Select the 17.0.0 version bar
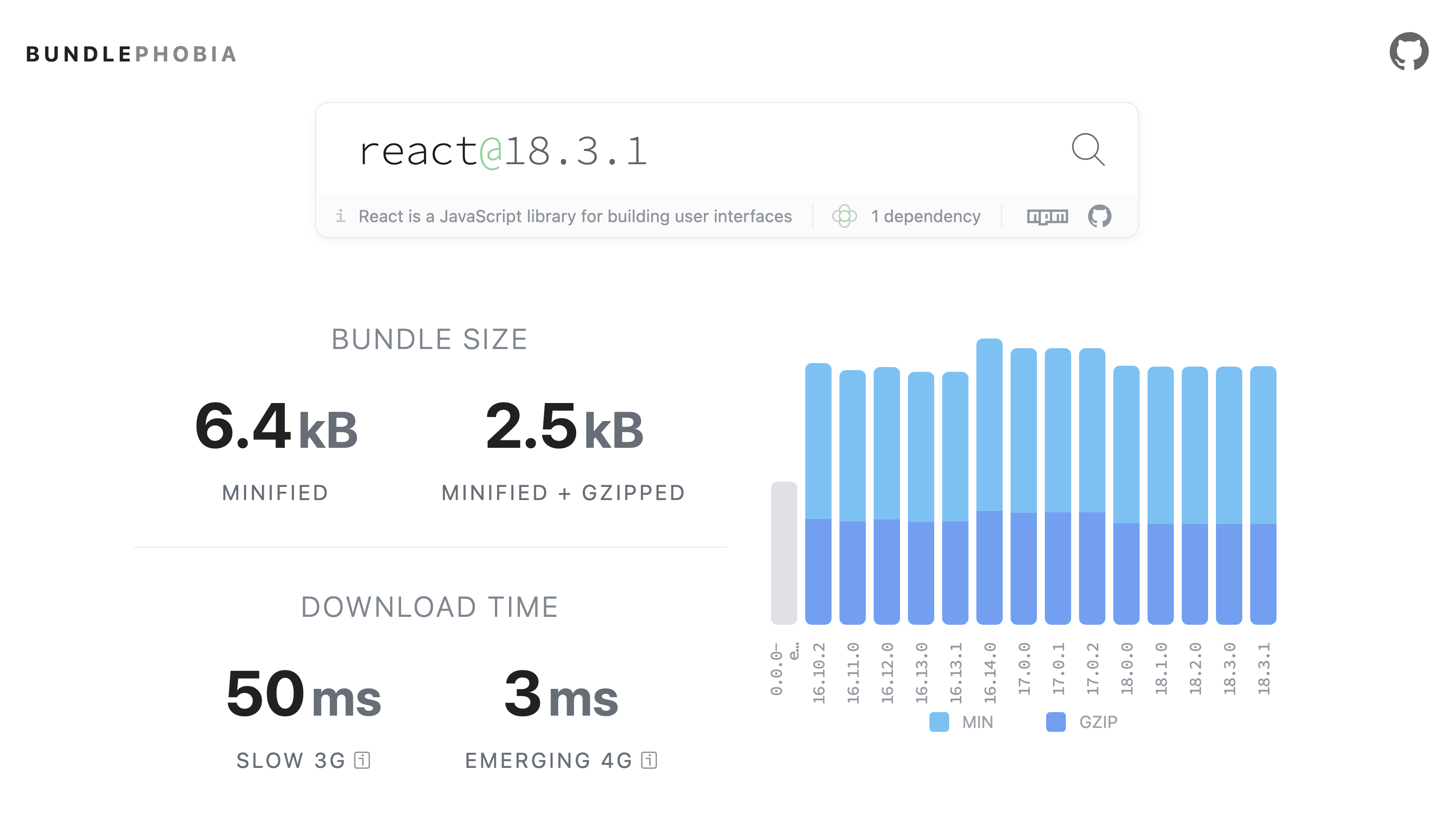This screenshot has width=1456, height=821. tap(1024, 486)
